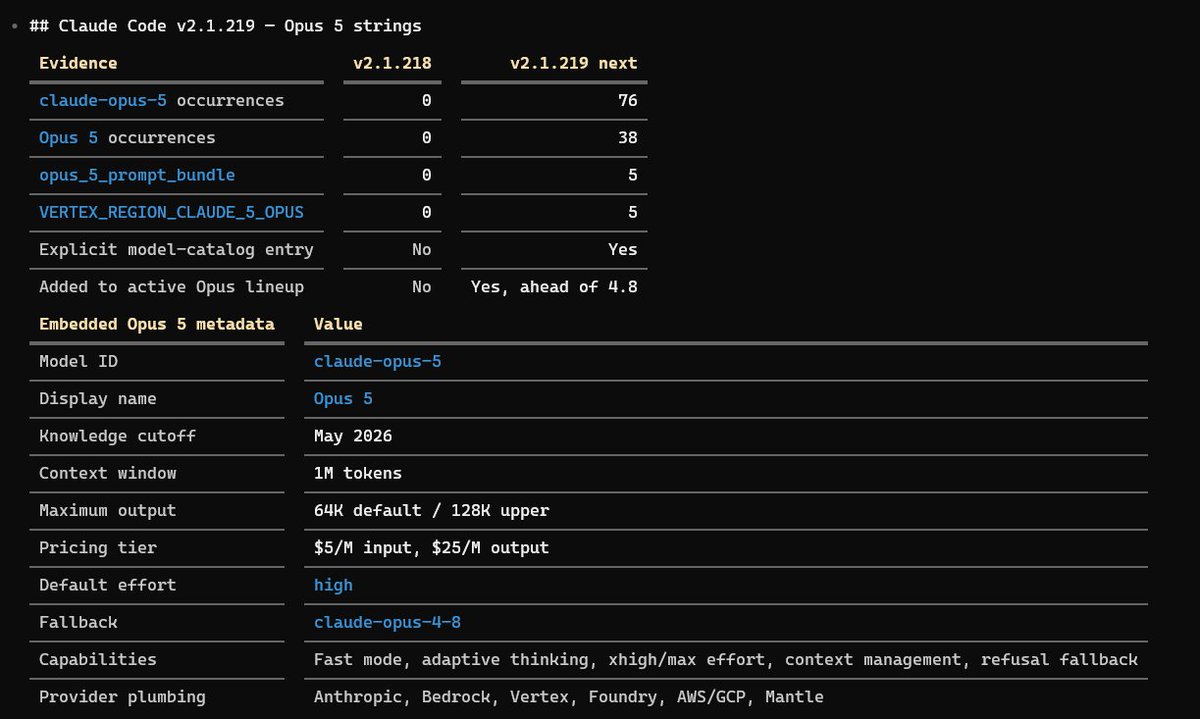
Task: Select the "v2.1.219 next" column header
Action: [x=573, y=63]
